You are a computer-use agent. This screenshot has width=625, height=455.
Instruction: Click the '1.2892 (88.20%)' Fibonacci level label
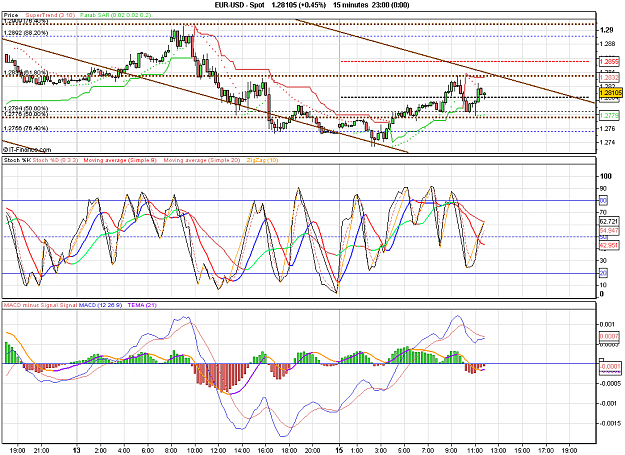(26, 33)
